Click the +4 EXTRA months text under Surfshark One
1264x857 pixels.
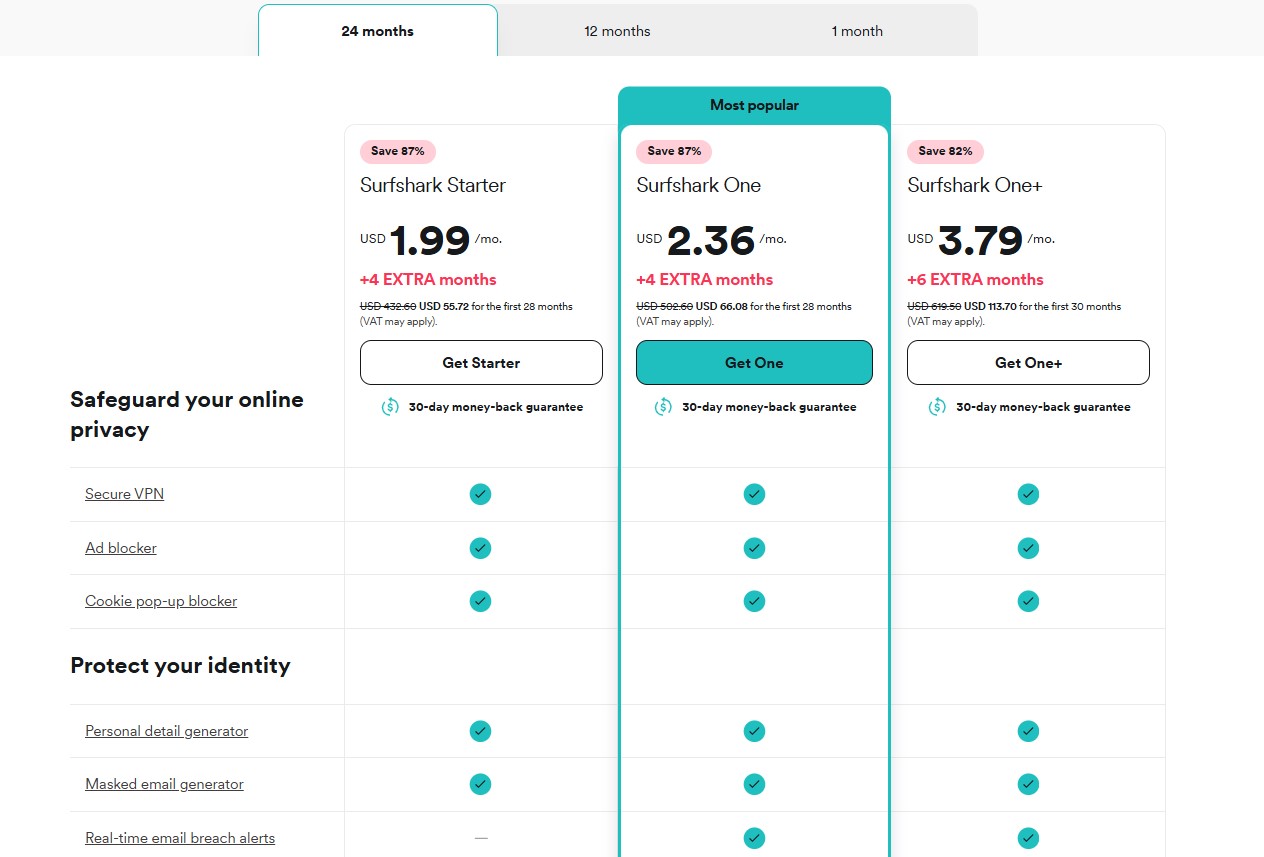[x=704, y=280]
